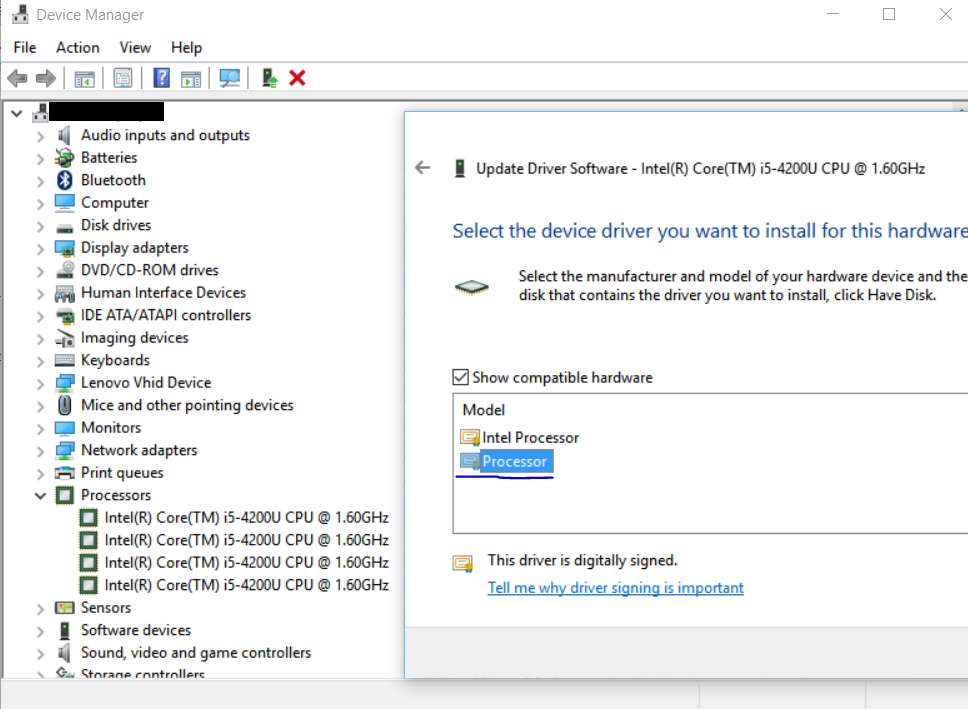Click the Update driver software toolbar icon

click(x=269, y=78)
